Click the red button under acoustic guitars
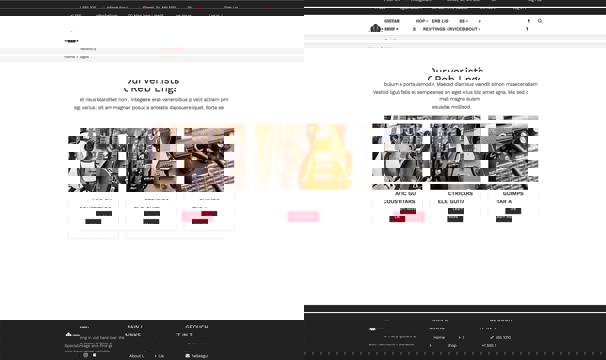 pyautogui.click(x=408, y=211)
